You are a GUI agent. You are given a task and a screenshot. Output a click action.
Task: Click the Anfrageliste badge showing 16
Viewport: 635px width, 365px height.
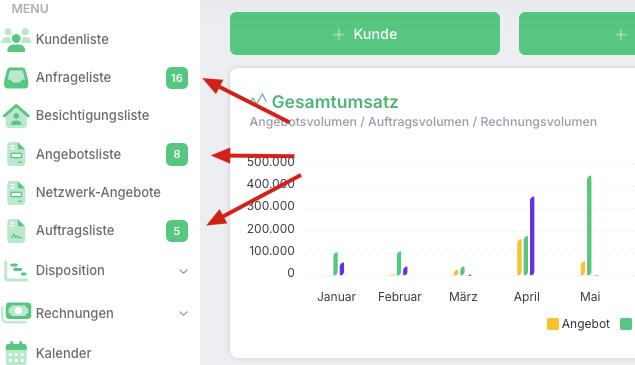coord(177,78)
